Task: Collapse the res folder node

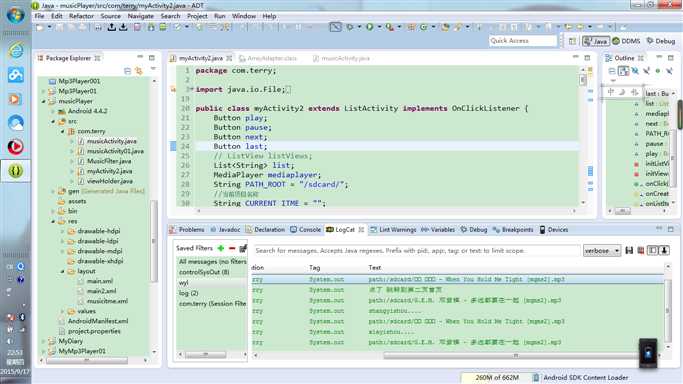Action: pos(53,221)
